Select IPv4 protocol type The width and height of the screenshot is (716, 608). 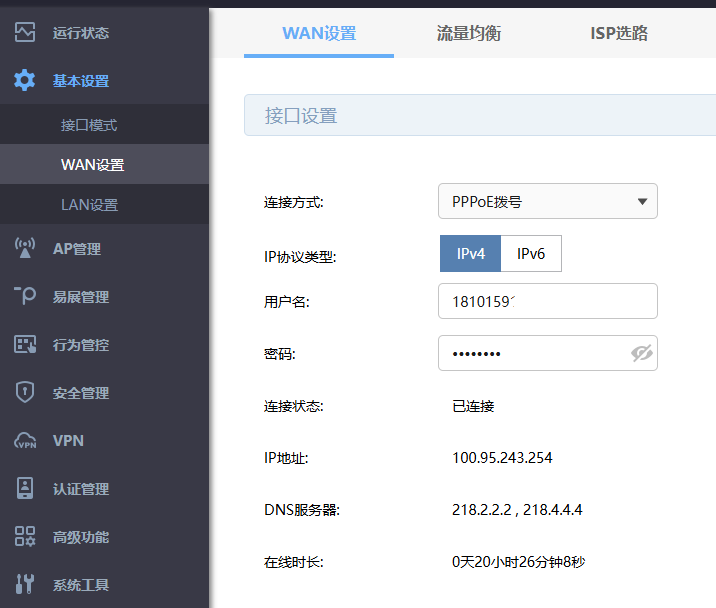point(471,254)
